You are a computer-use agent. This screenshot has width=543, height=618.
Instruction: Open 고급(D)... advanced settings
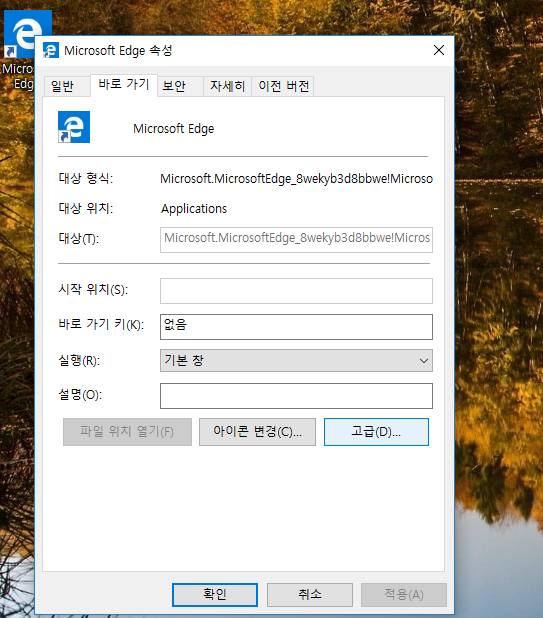point(376,432)
